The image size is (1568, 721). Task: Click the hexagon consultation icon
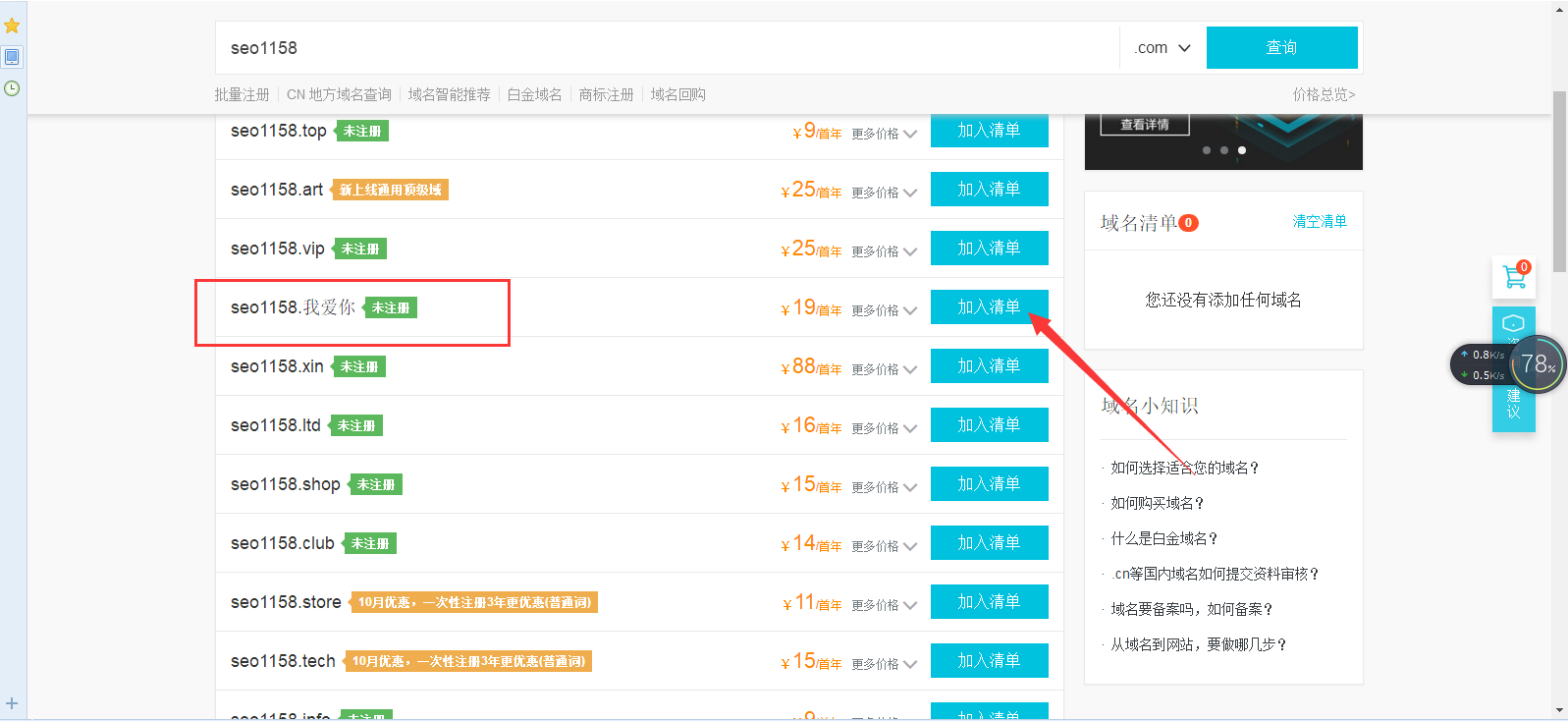pos(1513,323)
